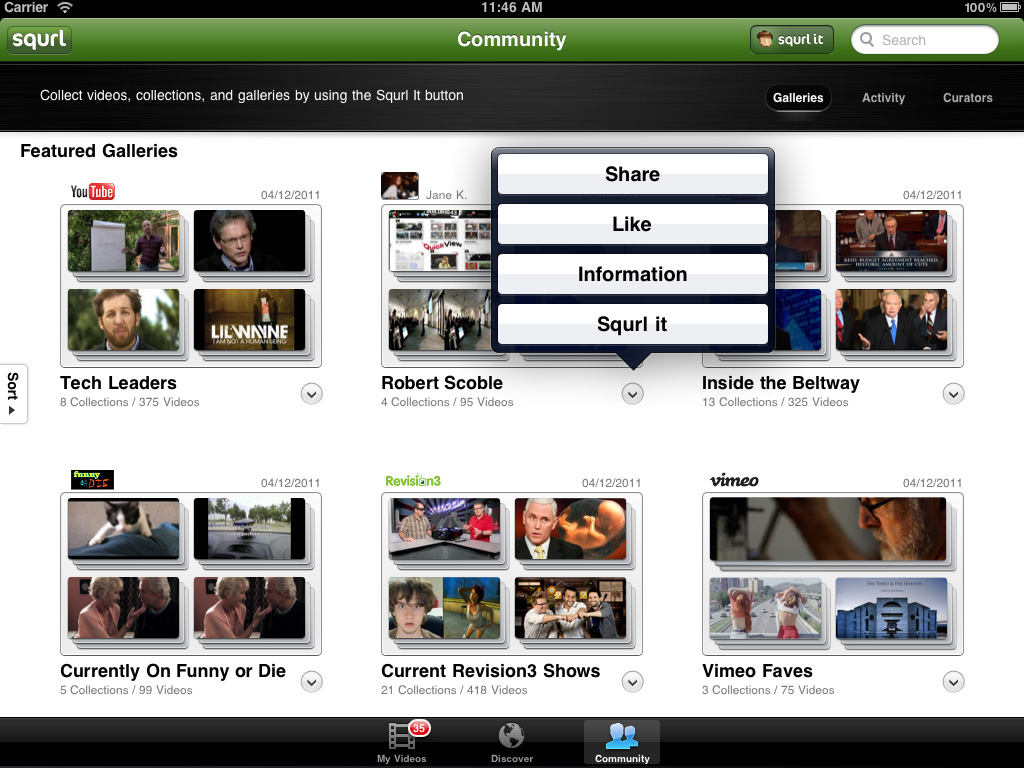Viewport: 1024px width, 768px height.
Task: Open the Inside the Beltway gallery title
Action: [x=781, y=383]
